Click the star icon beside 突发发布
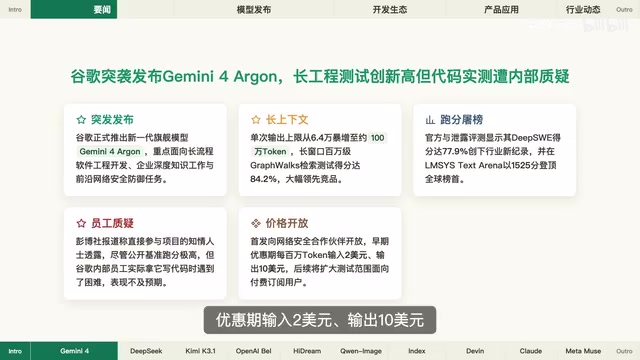This screenshot has width=640, height=360. [x=81, y=120]
